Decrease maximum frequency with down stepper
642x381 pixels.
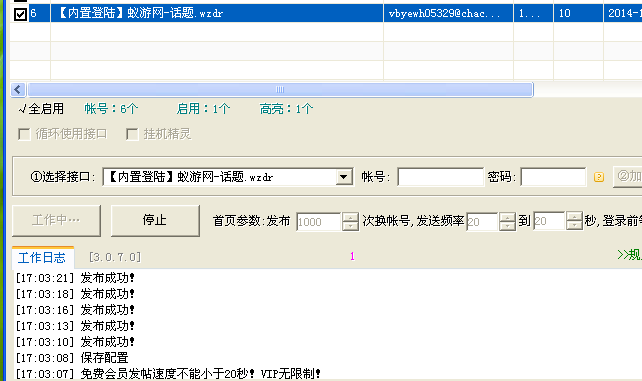[x=574, y=225]
